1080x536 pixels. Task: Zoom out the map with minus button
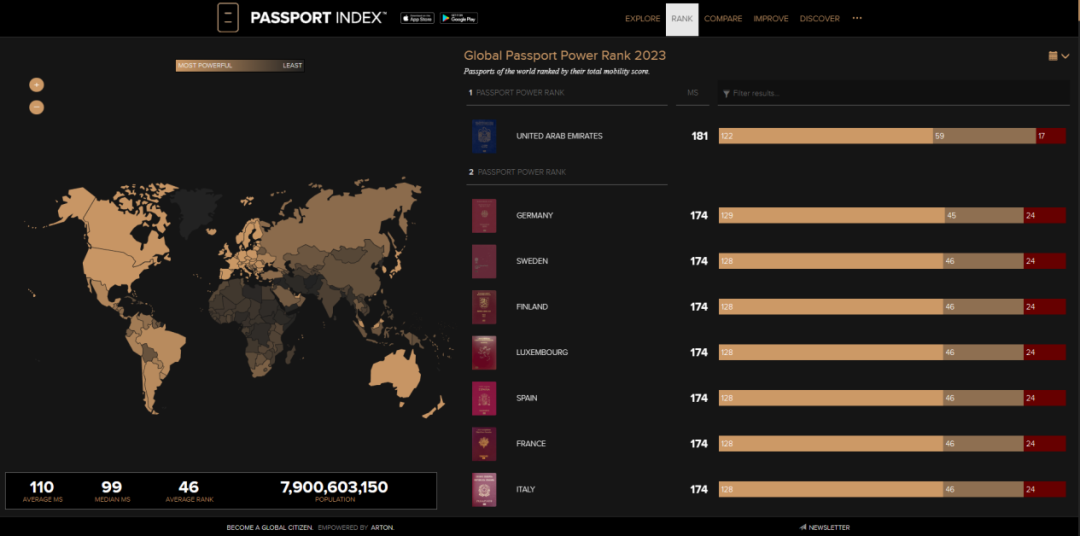37,107
